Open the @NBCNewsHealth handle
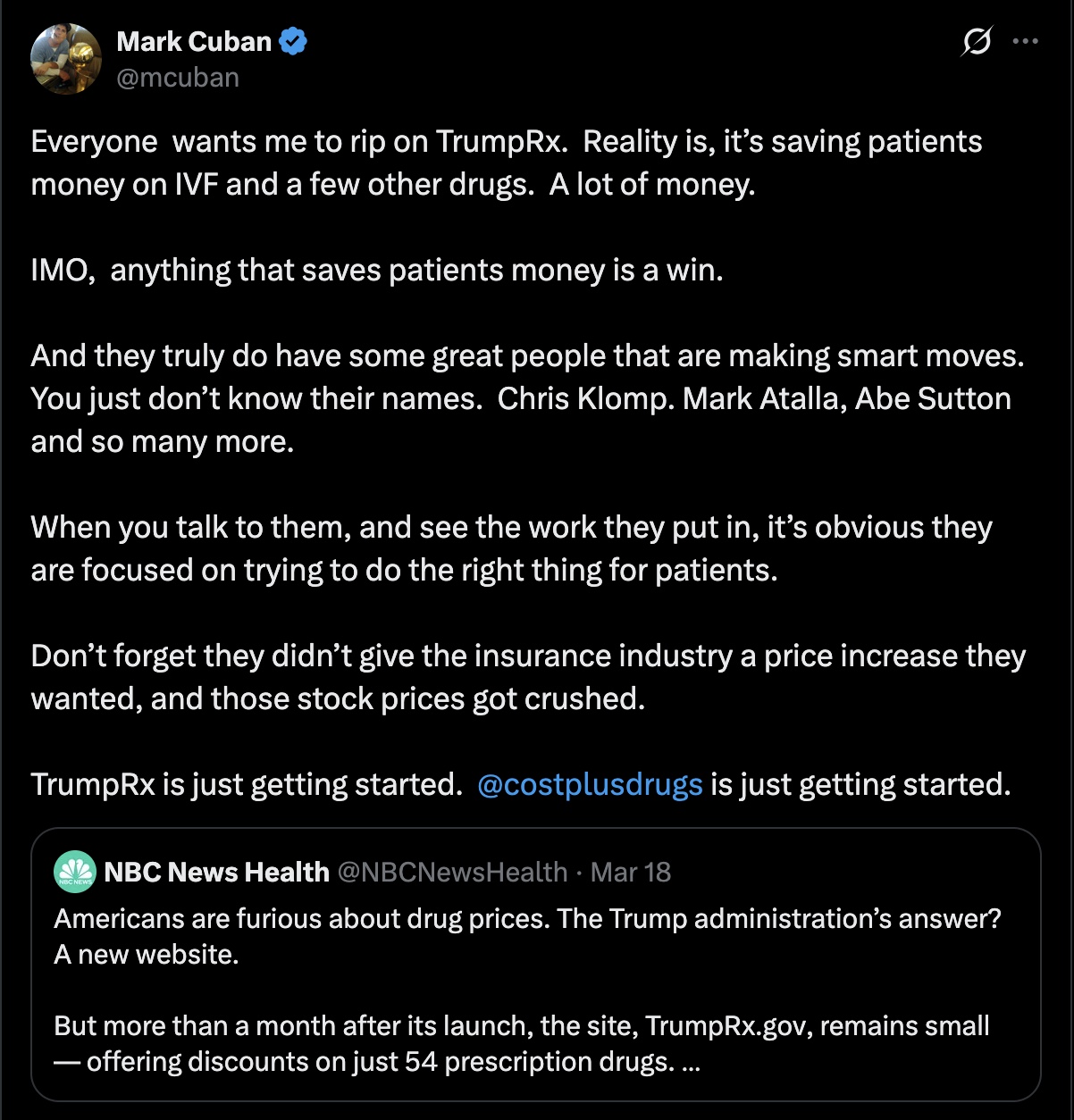This screenshot has width=1074, height=1120. tap(452, 872)
